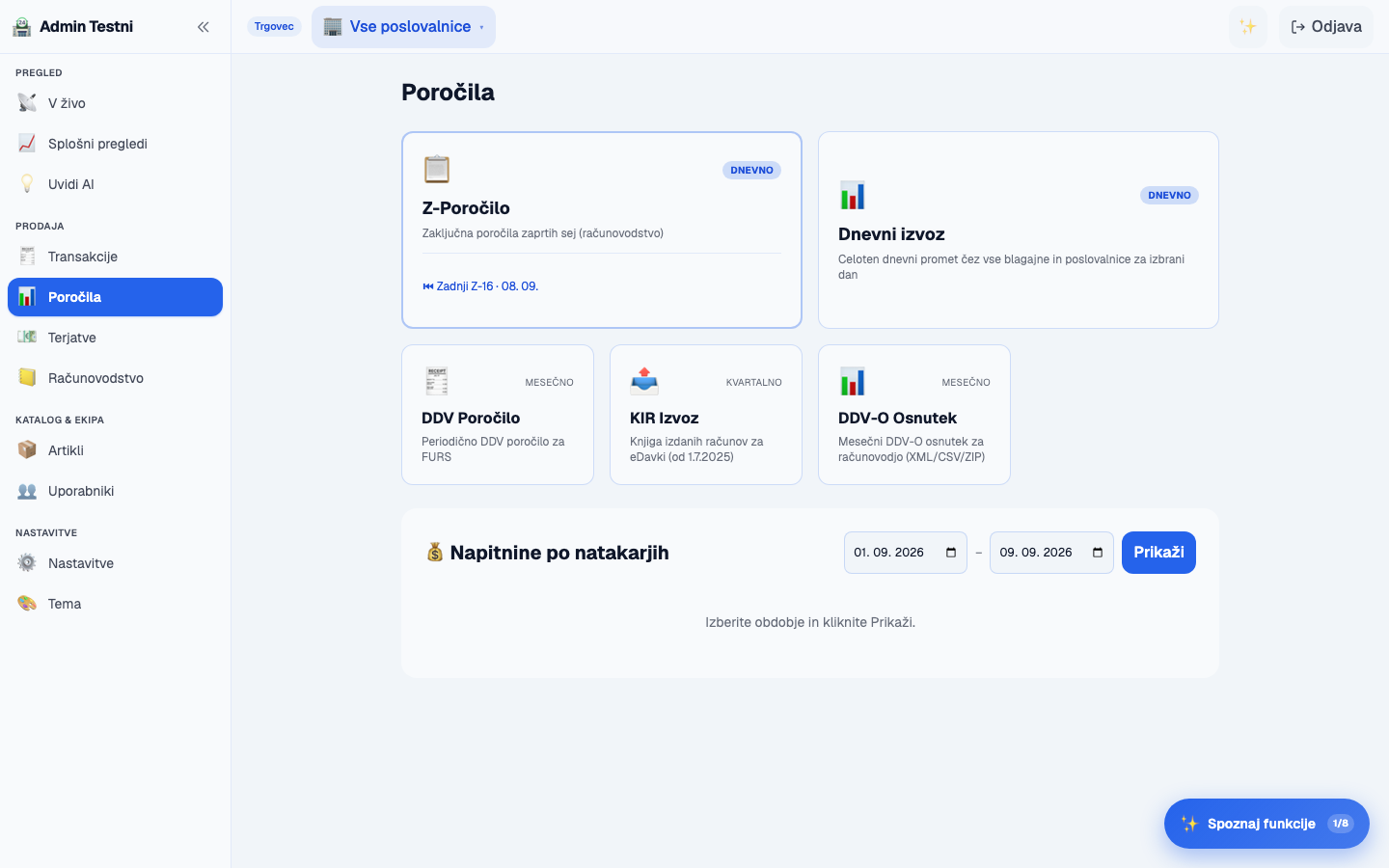Collapse the sidebar with the double chevron
Image resolution: width=1389 pixels, height=868 pixels.
point(203,27)
